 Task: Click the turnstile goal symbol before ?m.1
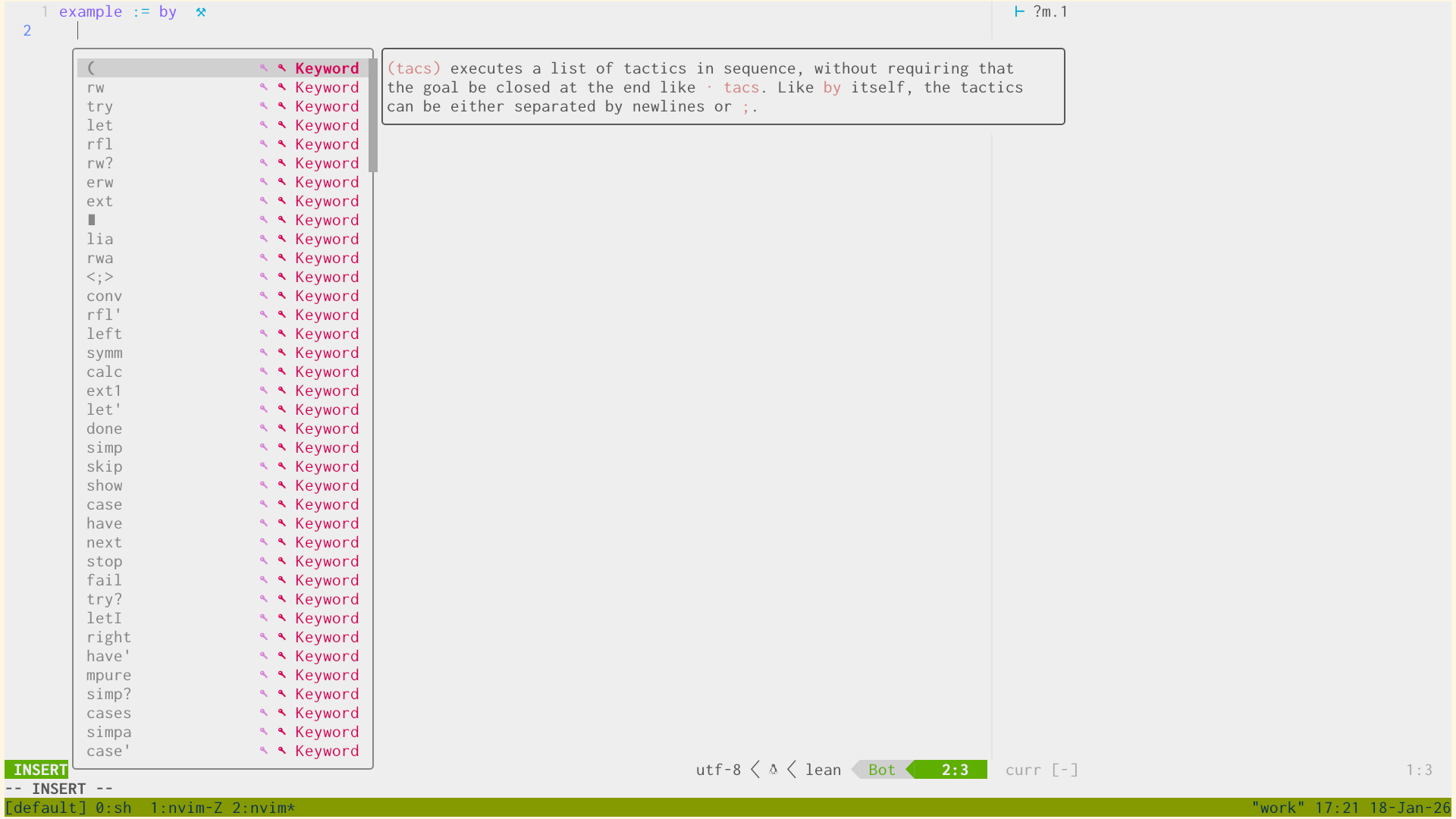1019,12
